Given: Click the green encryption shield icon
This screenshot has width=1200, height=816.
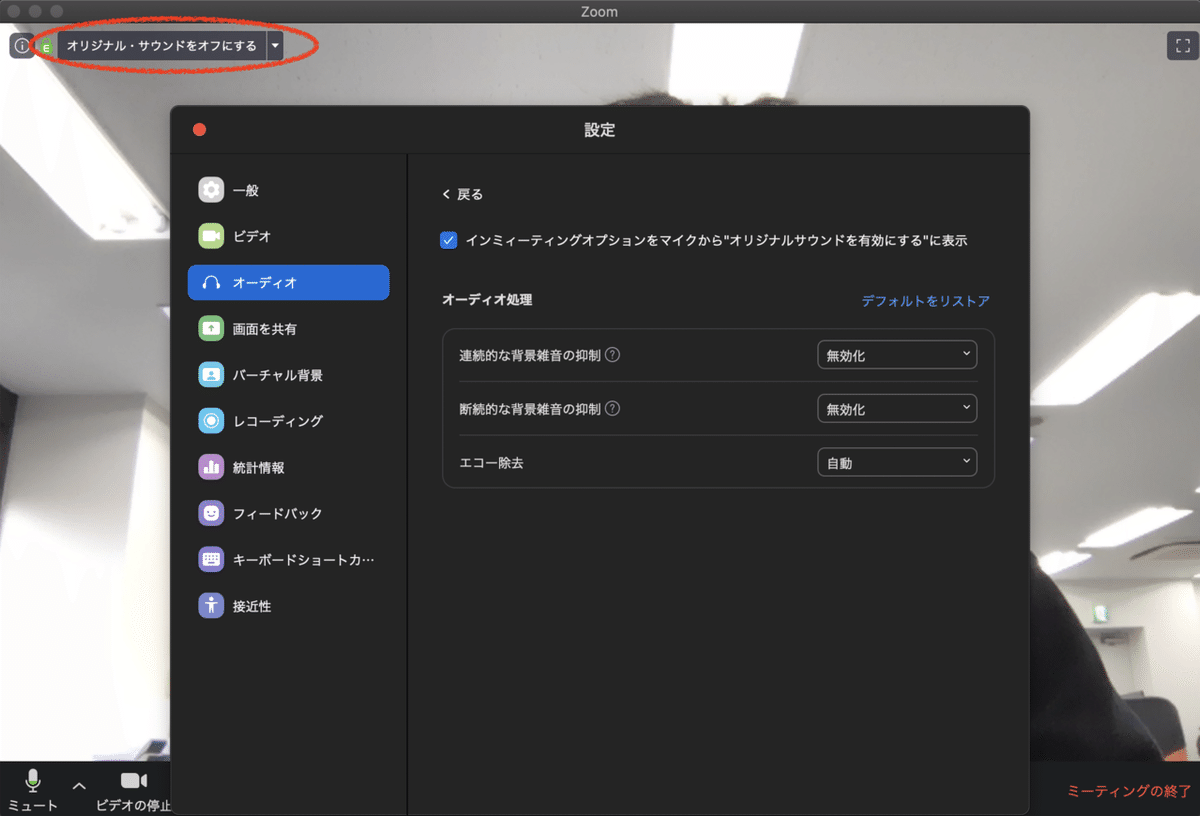Looking at the screenshot, I should click(46, 46).
